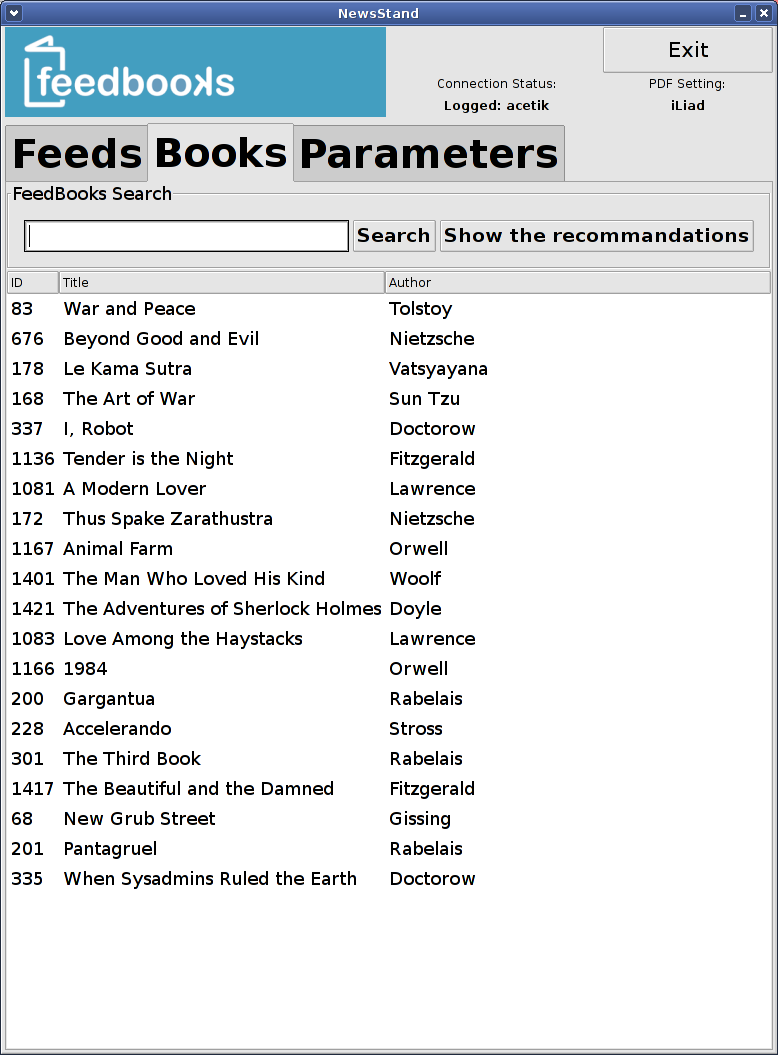778x1055 pixels.
Task: Click the Search button
Action: (394, 236)
